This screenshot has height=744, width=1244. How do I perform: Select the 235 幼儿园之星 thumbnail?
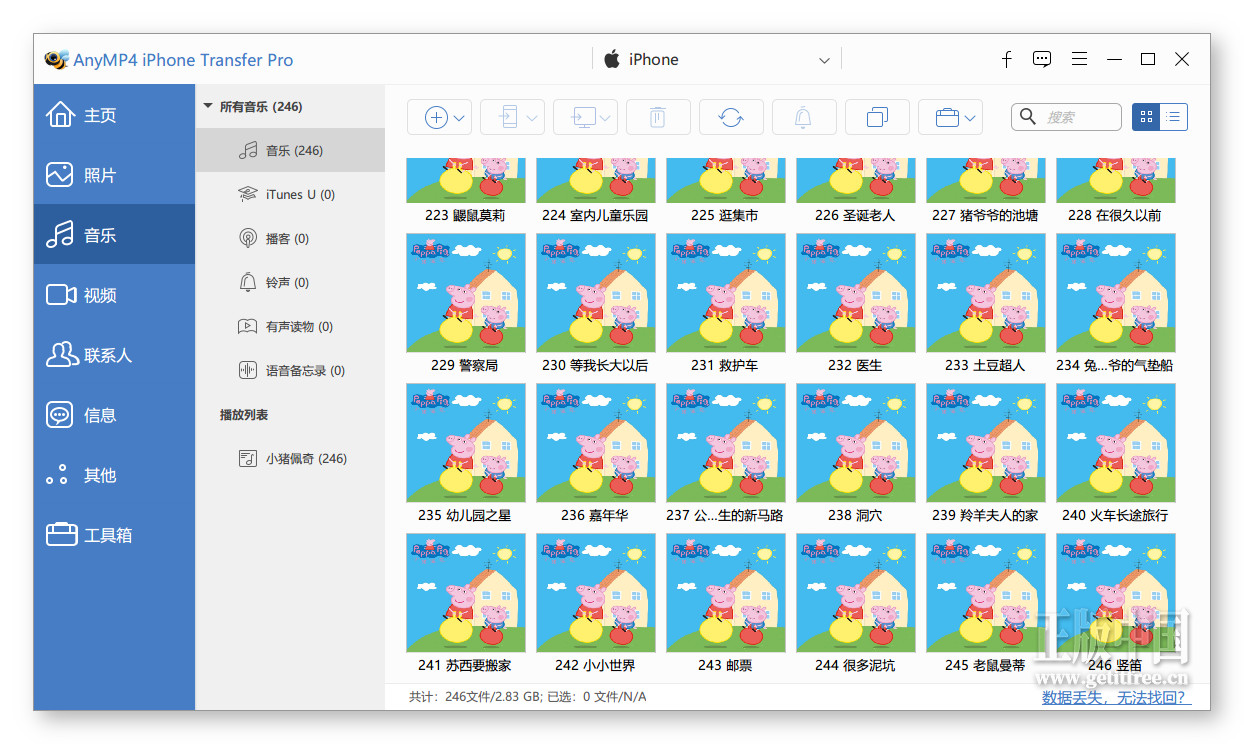(466, 443)
